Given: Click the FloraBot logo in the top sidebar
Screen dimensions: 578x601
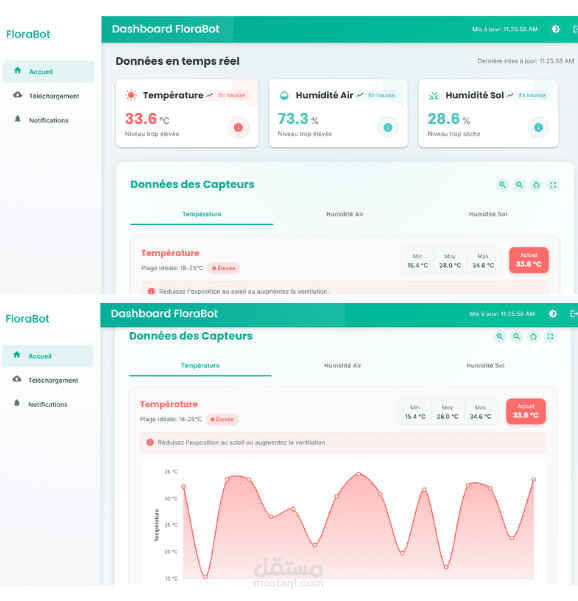Looking at the screenshot, I should (28, 34).
